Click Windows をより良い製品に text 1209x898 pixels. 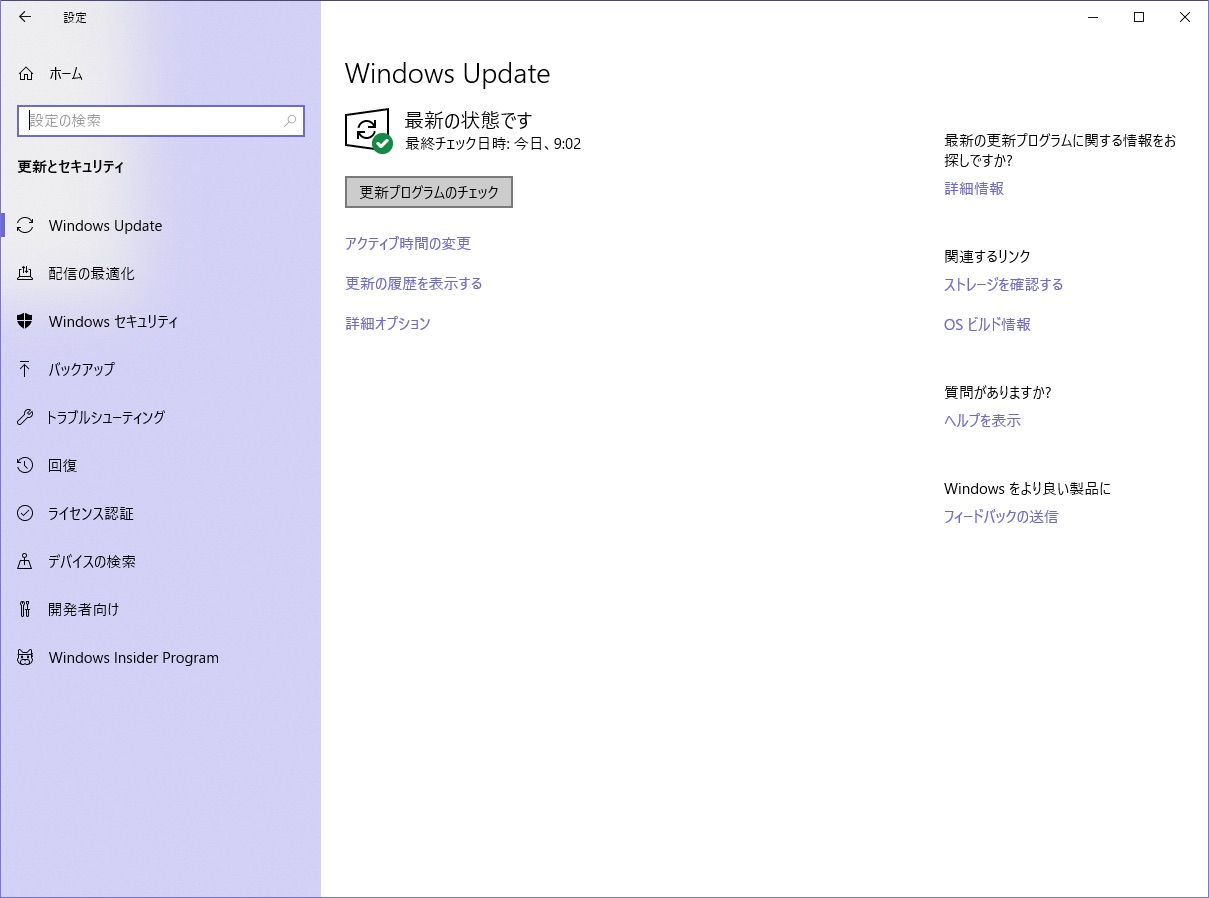[x=1027, y=489]
